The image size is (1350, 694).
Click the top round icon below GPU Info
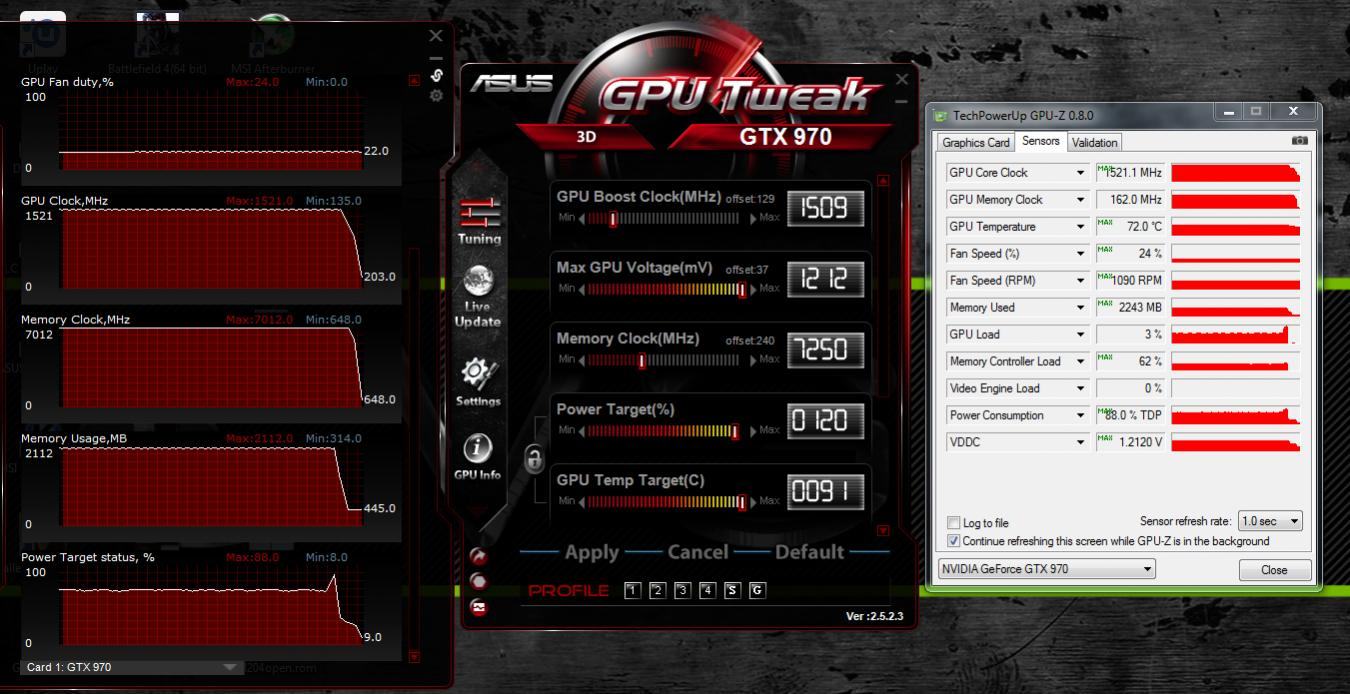click(478, 557)
